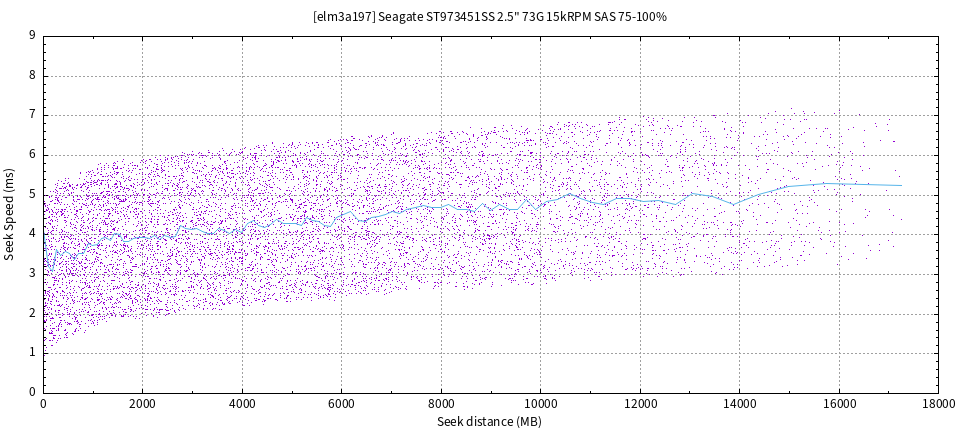Click the 0 x-axis tick label
This screenshot has width=960, height=432.
[x=43, y=404]
